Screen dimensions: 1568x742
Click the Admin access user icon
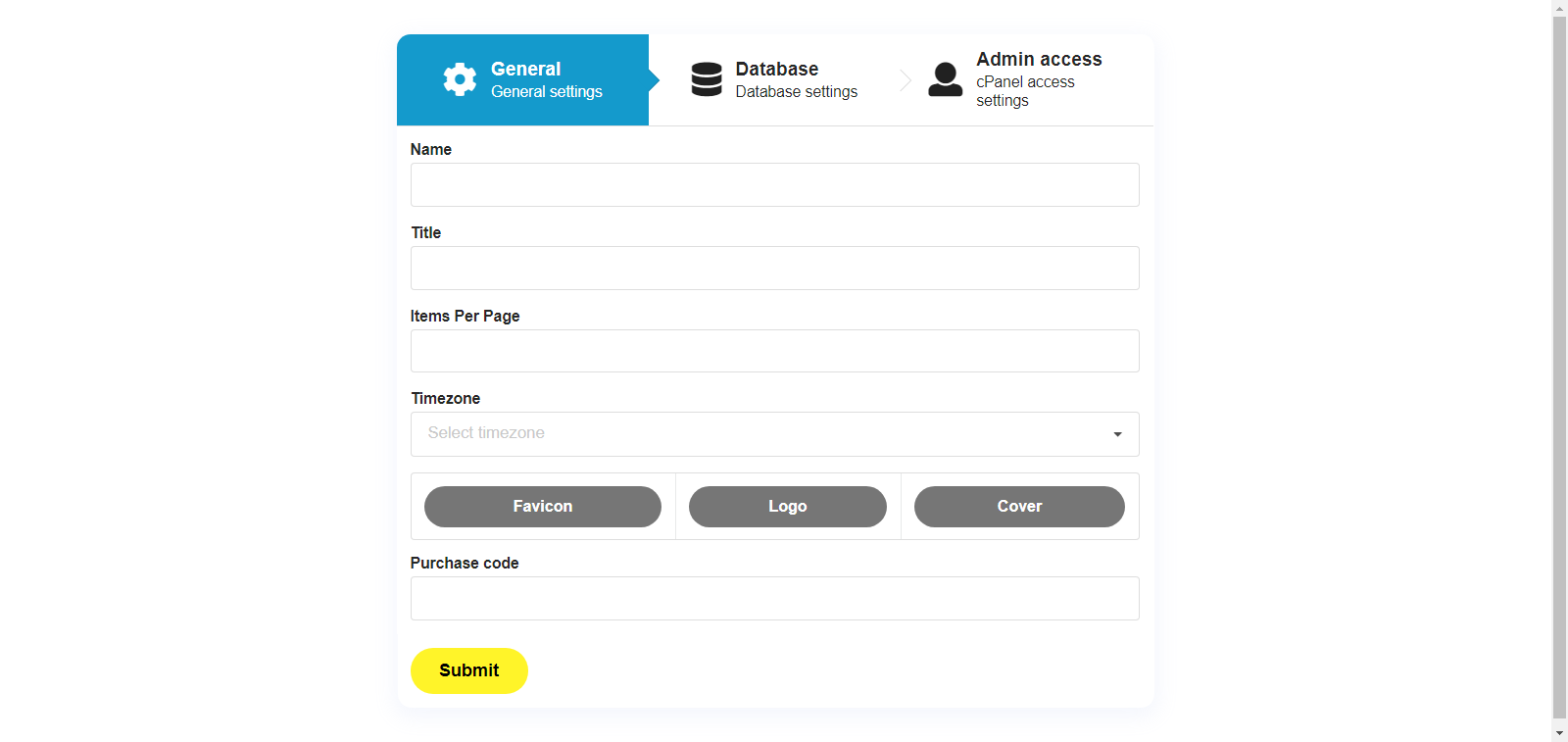[x=945, y=79]
